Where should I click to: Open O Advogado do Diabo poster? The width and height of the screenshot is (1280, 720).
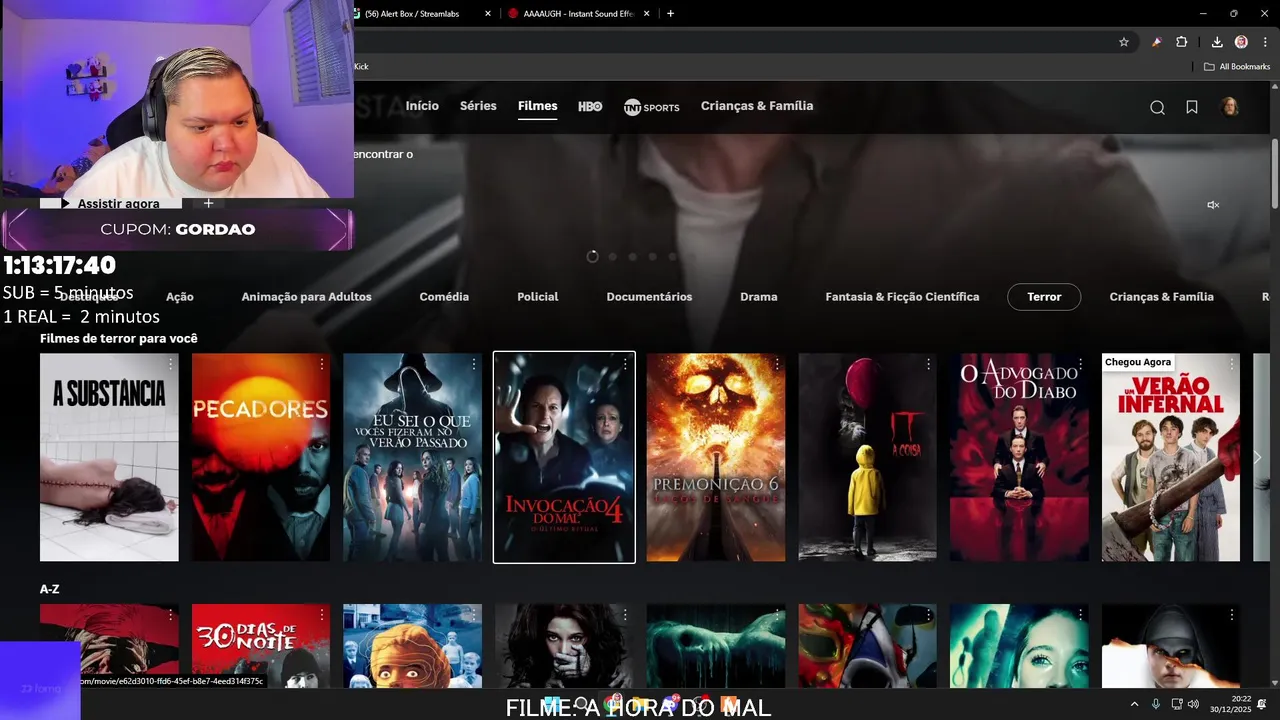(x=1019, y=457)
